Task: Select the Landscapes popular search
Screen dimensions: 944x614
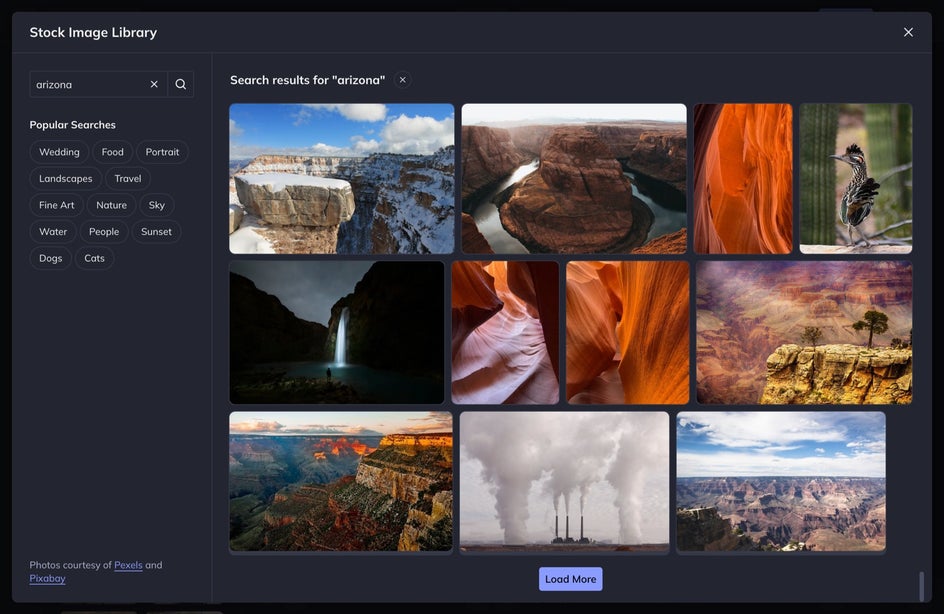Action: [x=66, y=178]
